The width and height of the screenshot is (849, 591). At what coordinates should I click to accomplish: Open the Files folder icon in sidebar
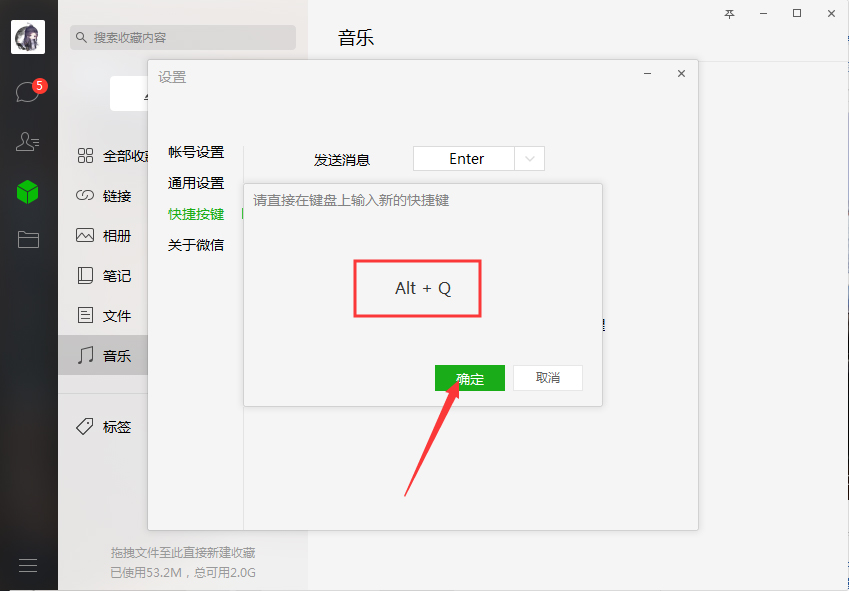tap(28, 237)
